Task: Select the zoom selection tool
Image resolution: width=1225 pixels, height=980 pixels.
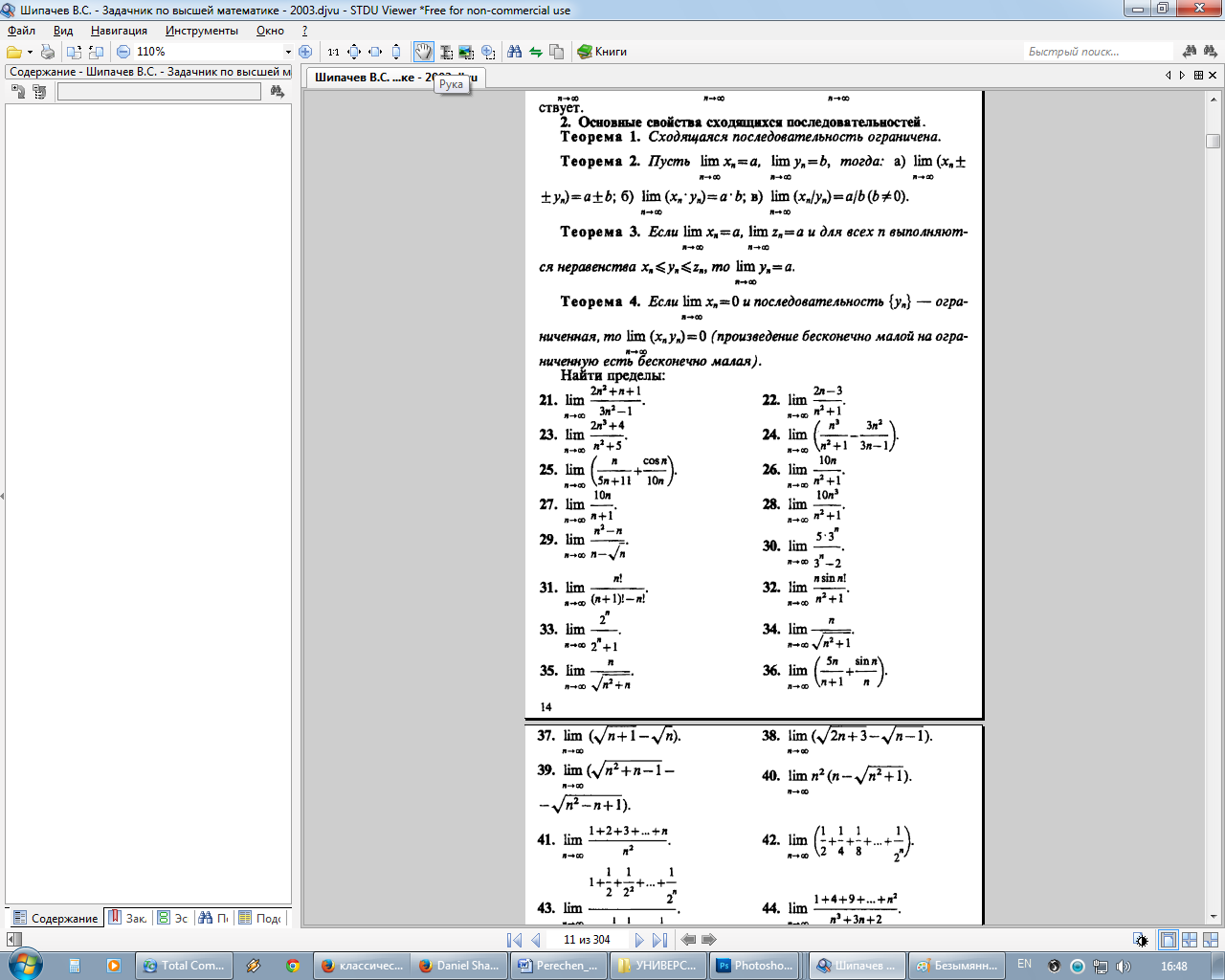Action: pos(488,52)
